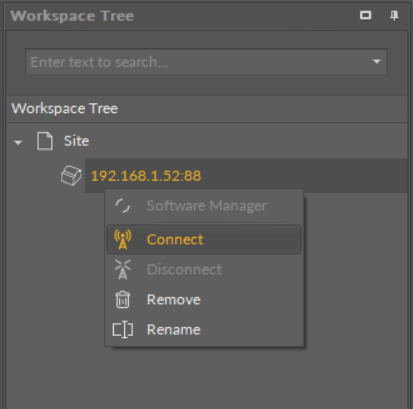Screen dimensions: 413x409
Task: Click the antenna icon beside Connect
Action: coord(123,239)
